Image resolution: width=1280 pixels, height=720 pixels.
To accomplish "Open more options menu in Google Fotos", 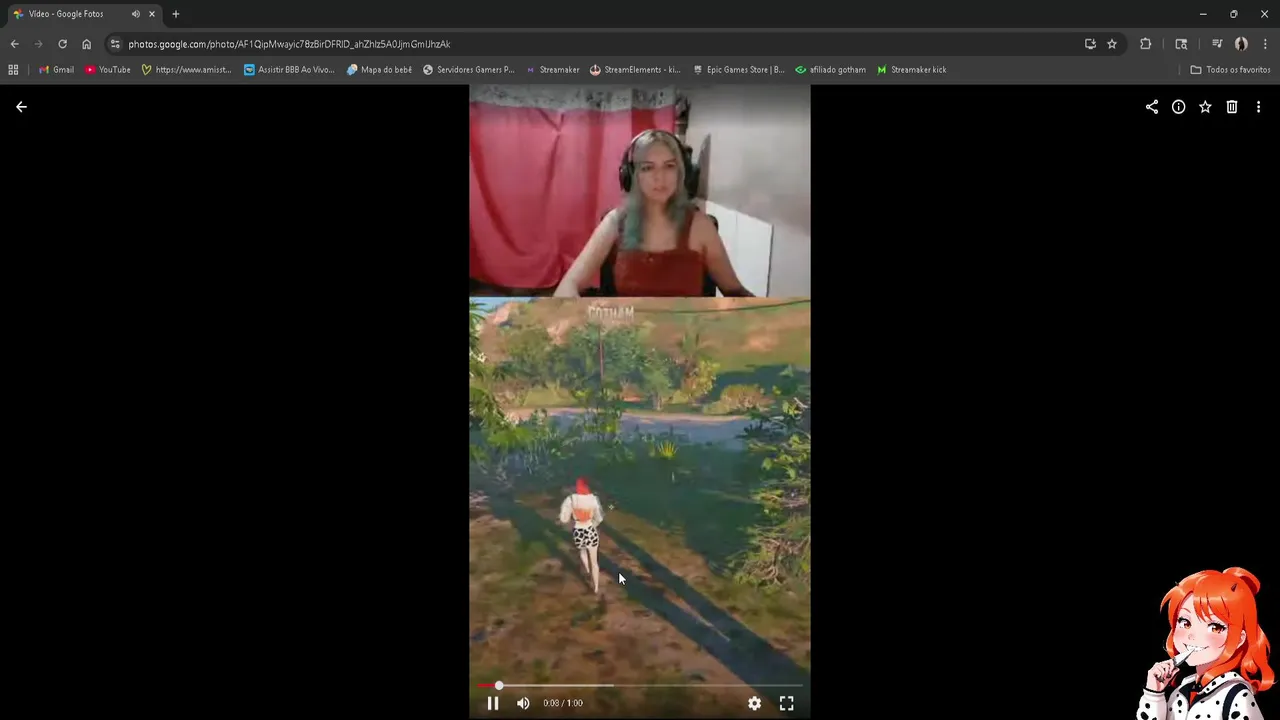I will [1258, 107].
